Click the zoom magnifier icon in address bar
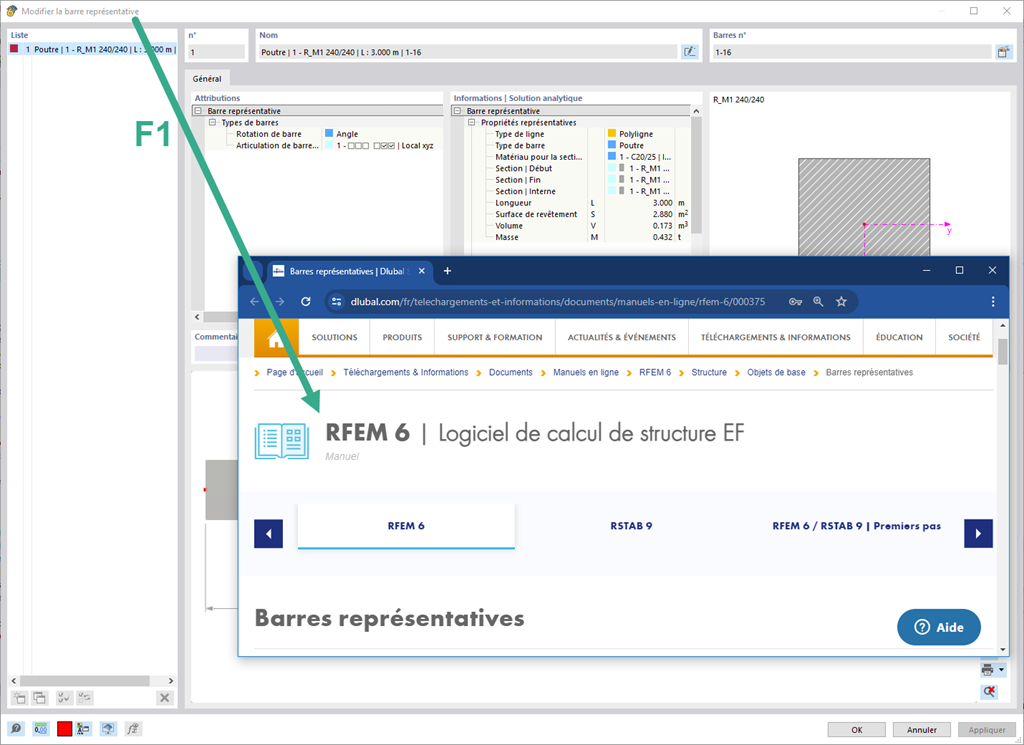Image resolution: width=1024 pixels, height=745 pixels. (x=818, y=302)
